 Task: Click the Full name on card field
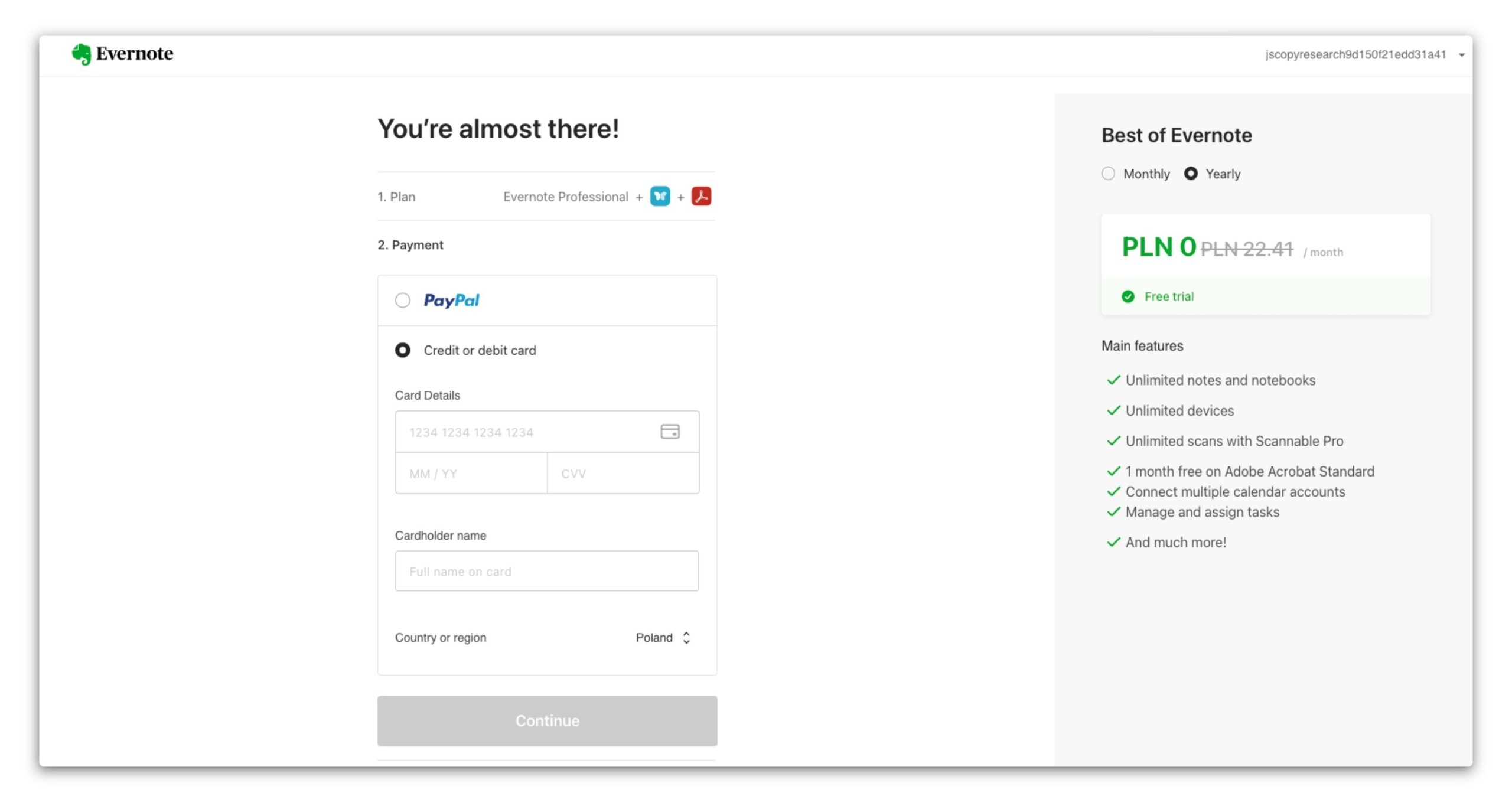[x=546, y=572]
